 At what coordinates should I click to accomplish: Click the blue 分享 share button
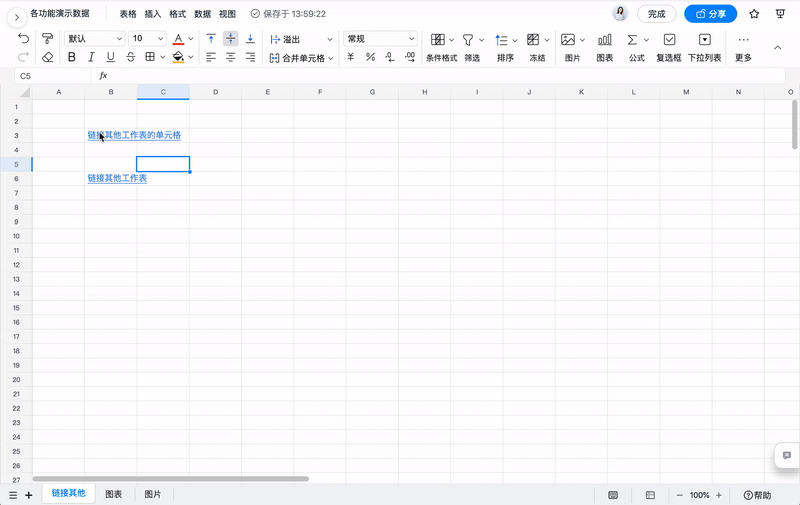coord(710,14)
